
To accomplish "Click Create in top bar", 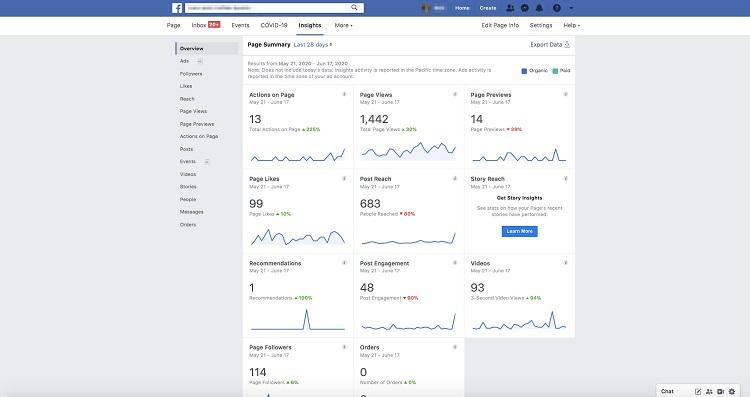I will (x=488, y=8).
